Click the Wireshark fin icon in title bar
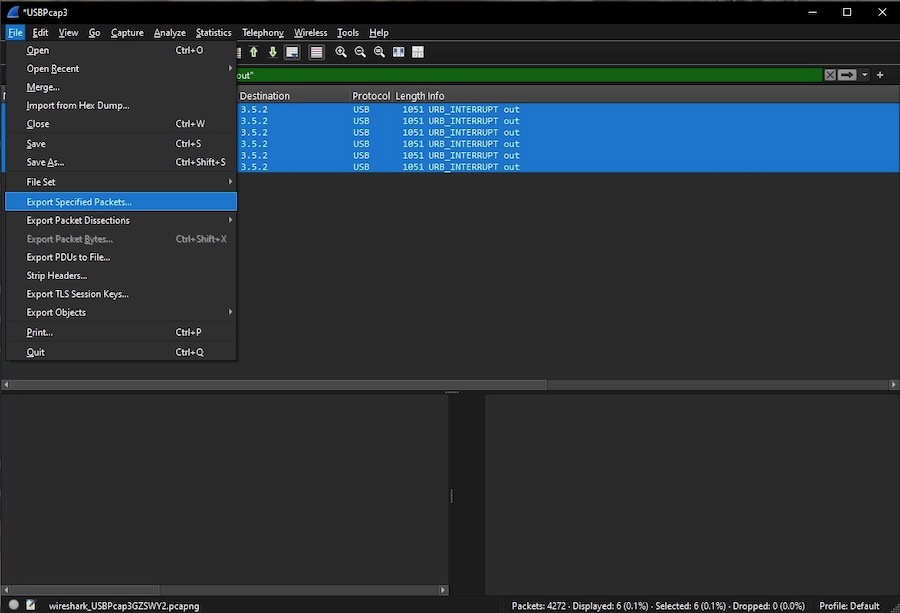This screenshot has width=900, height=613. 12,12
